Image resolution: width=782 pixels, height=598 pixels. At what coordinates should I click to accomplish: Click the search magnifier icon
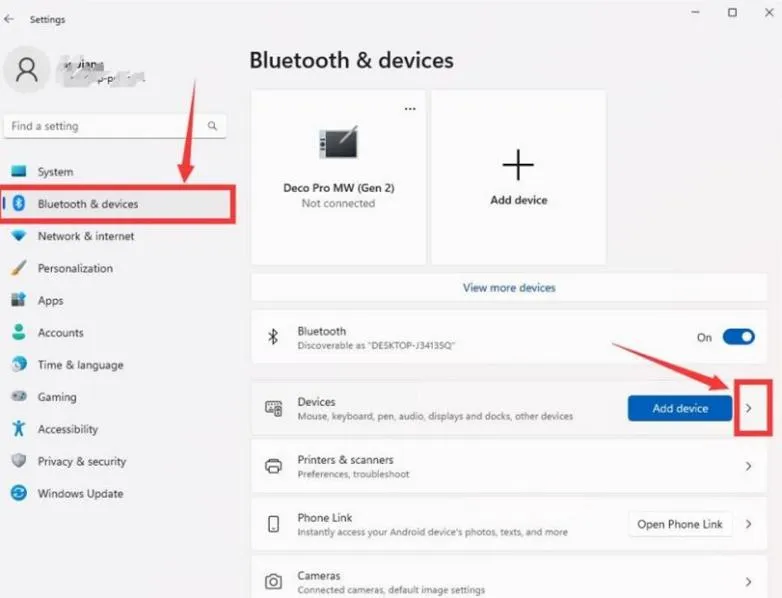(212, 126)
